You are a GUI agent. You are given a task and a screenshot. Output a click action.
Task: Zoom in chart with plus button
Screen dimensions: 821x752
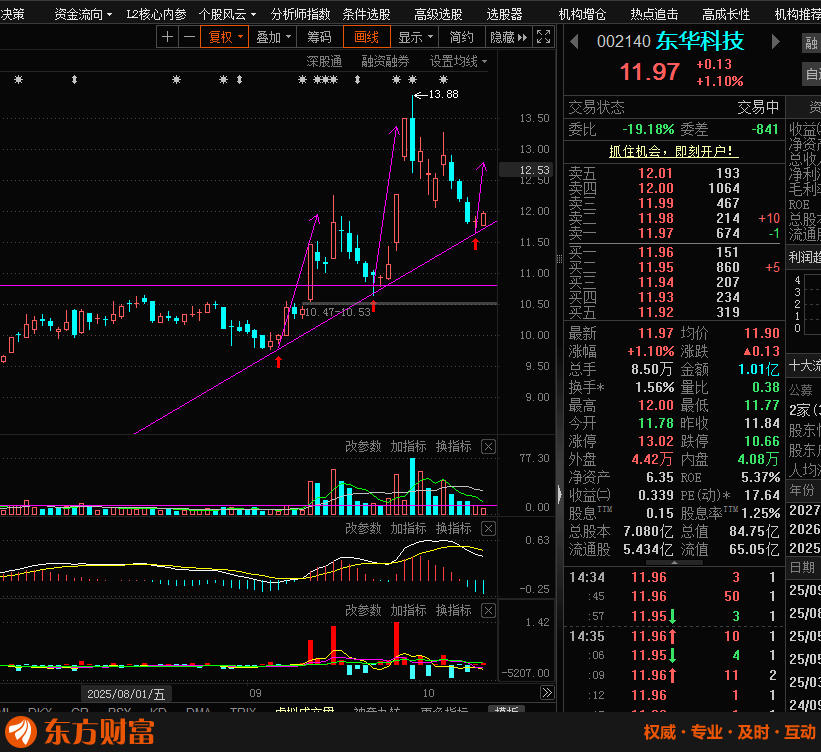click(x=167, y=37)
